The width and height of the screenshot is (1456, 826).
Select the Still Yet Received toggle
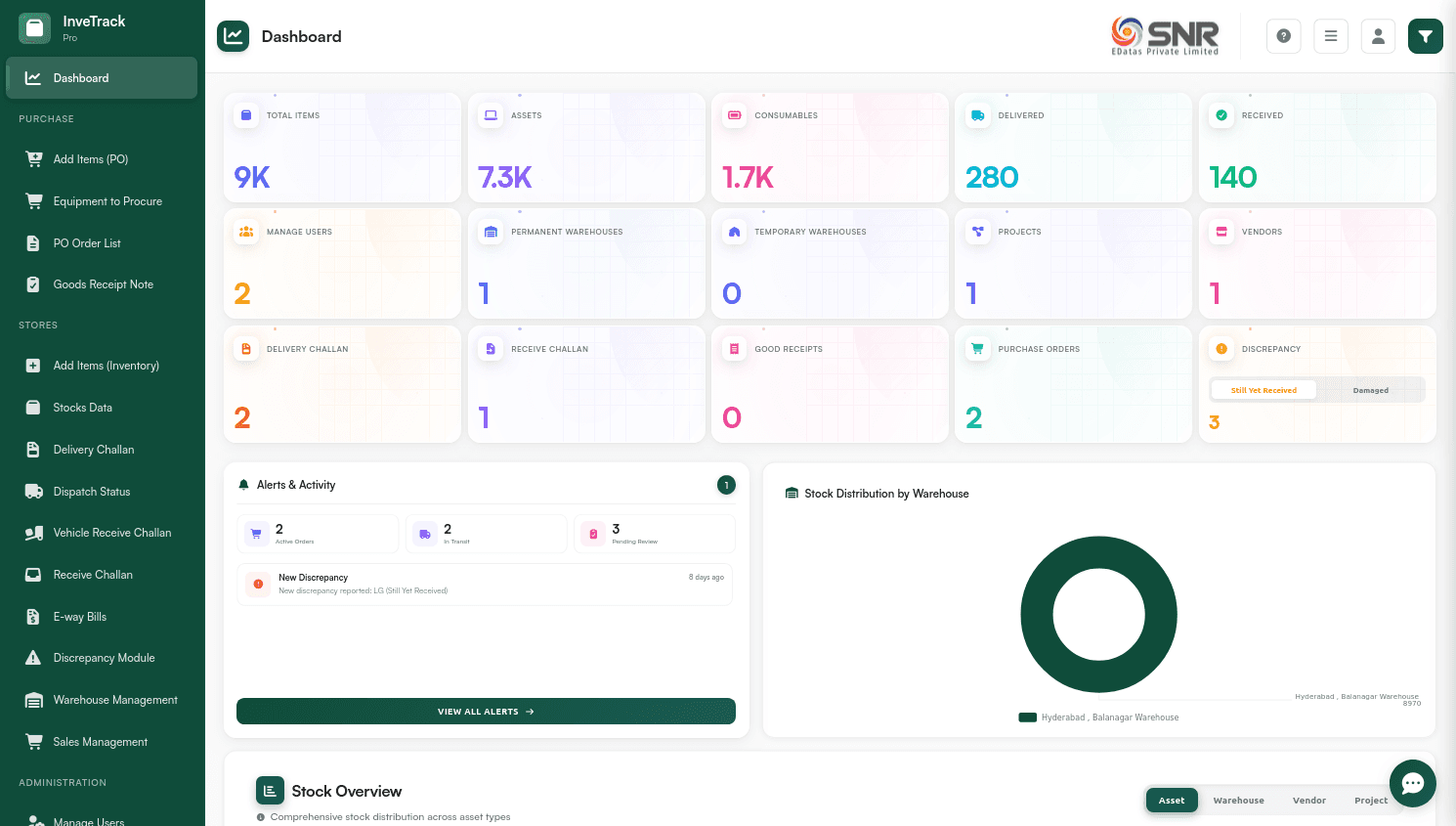1263,390
